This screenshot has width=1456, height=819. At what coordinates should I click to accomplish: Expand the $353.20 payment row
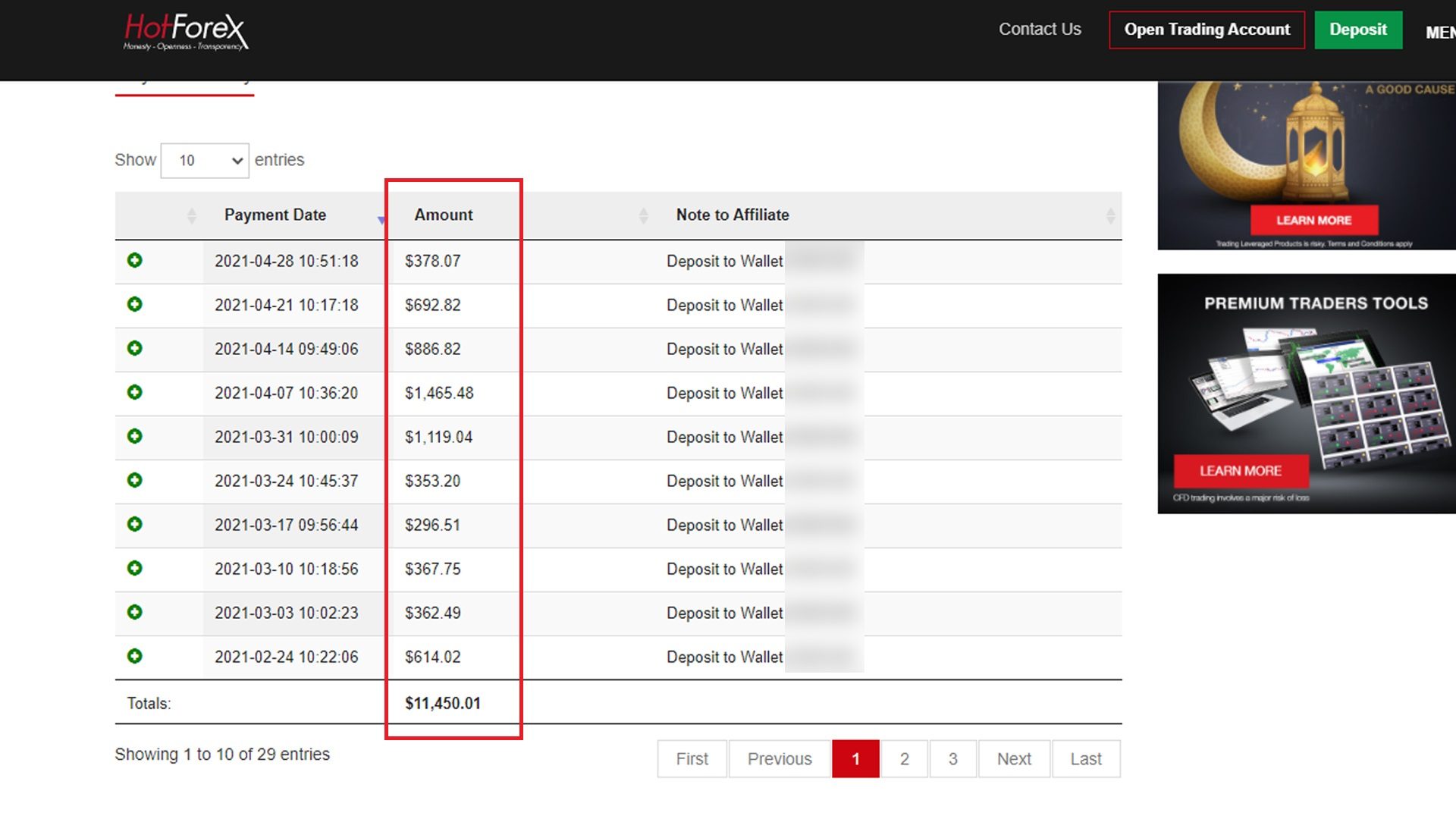pyautogui.click(x=135, y=481)
